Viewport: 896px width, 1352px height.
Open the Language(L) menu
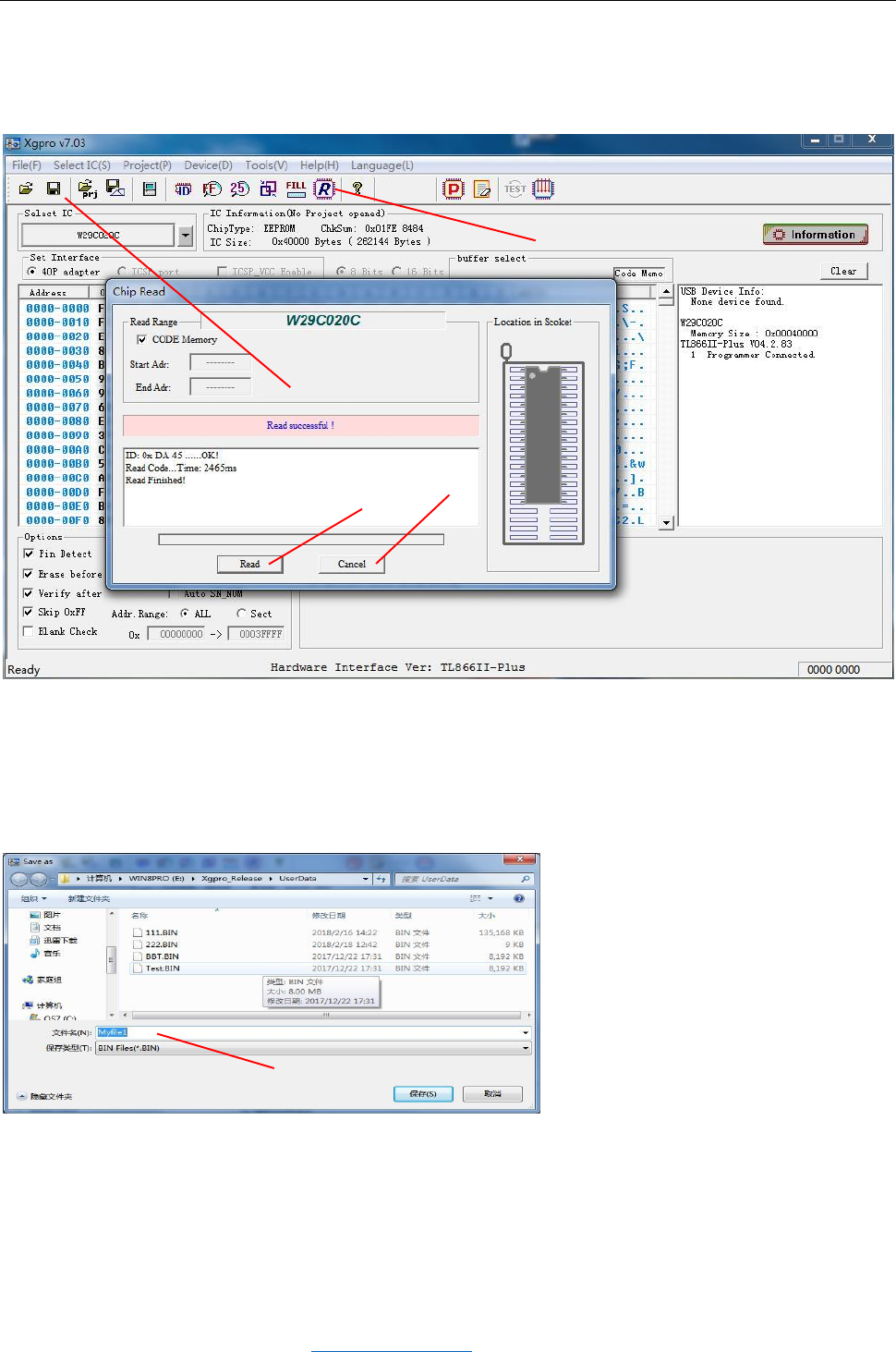382,165
